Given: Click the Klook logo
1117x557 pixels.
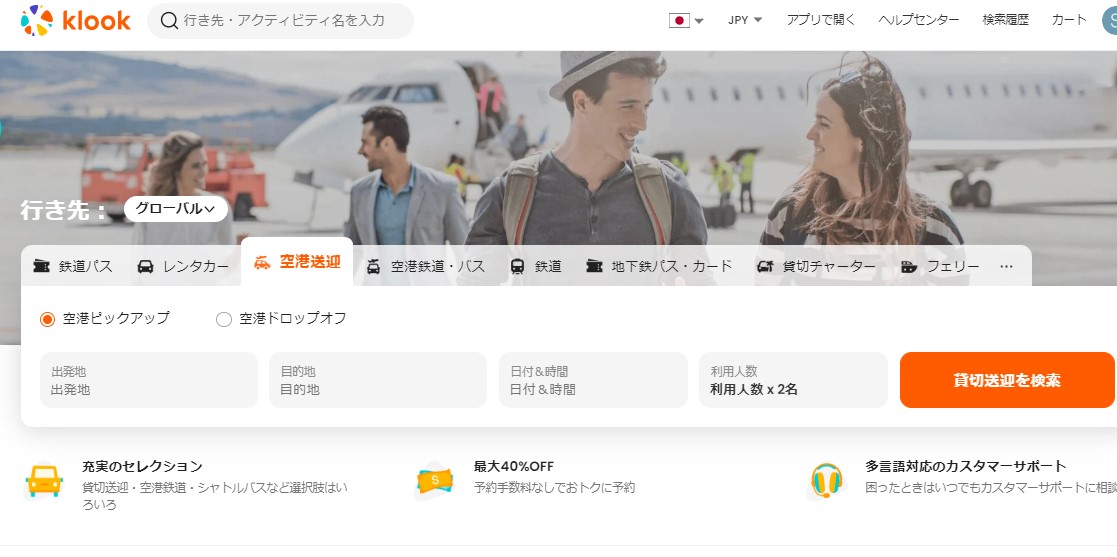Looking at the screenshot, I should 76,21.
